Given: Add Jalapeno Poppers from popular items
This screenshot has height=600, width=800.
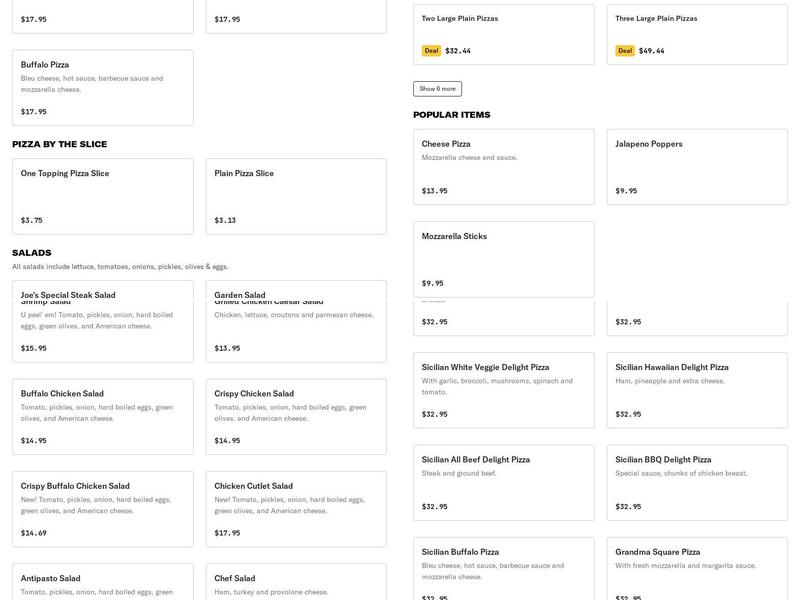Looking at the screenshot, I should [x=697, y=167].
